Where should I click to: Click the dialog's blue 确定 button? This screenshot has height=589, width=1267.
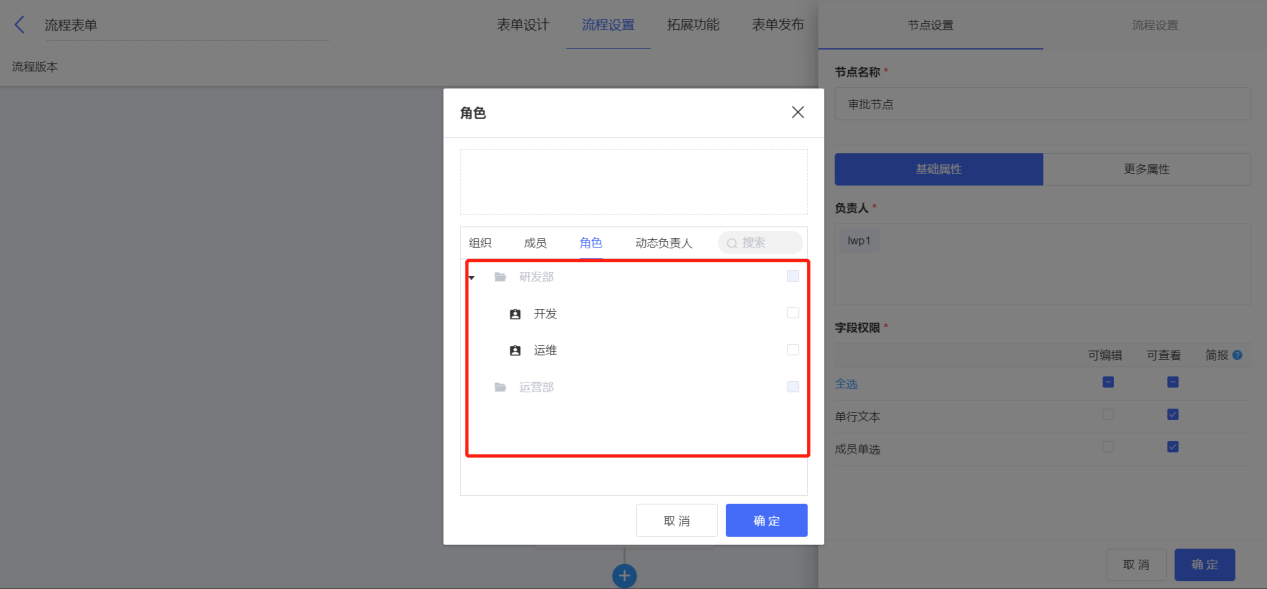767,520
